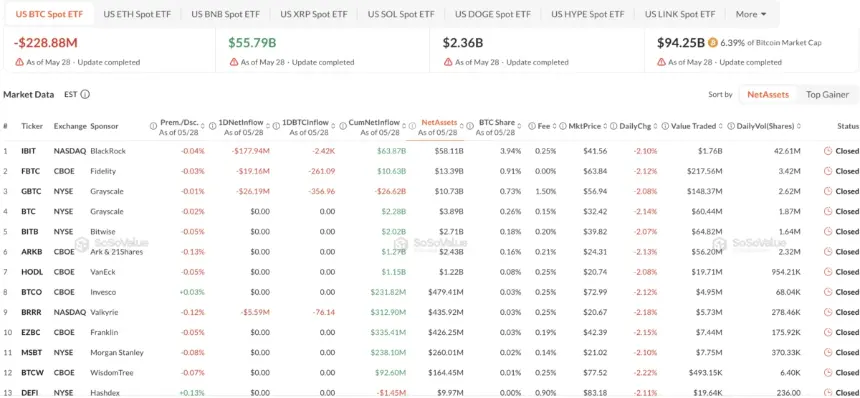Click the warning icon under -$228.88M

pos(19,62)
